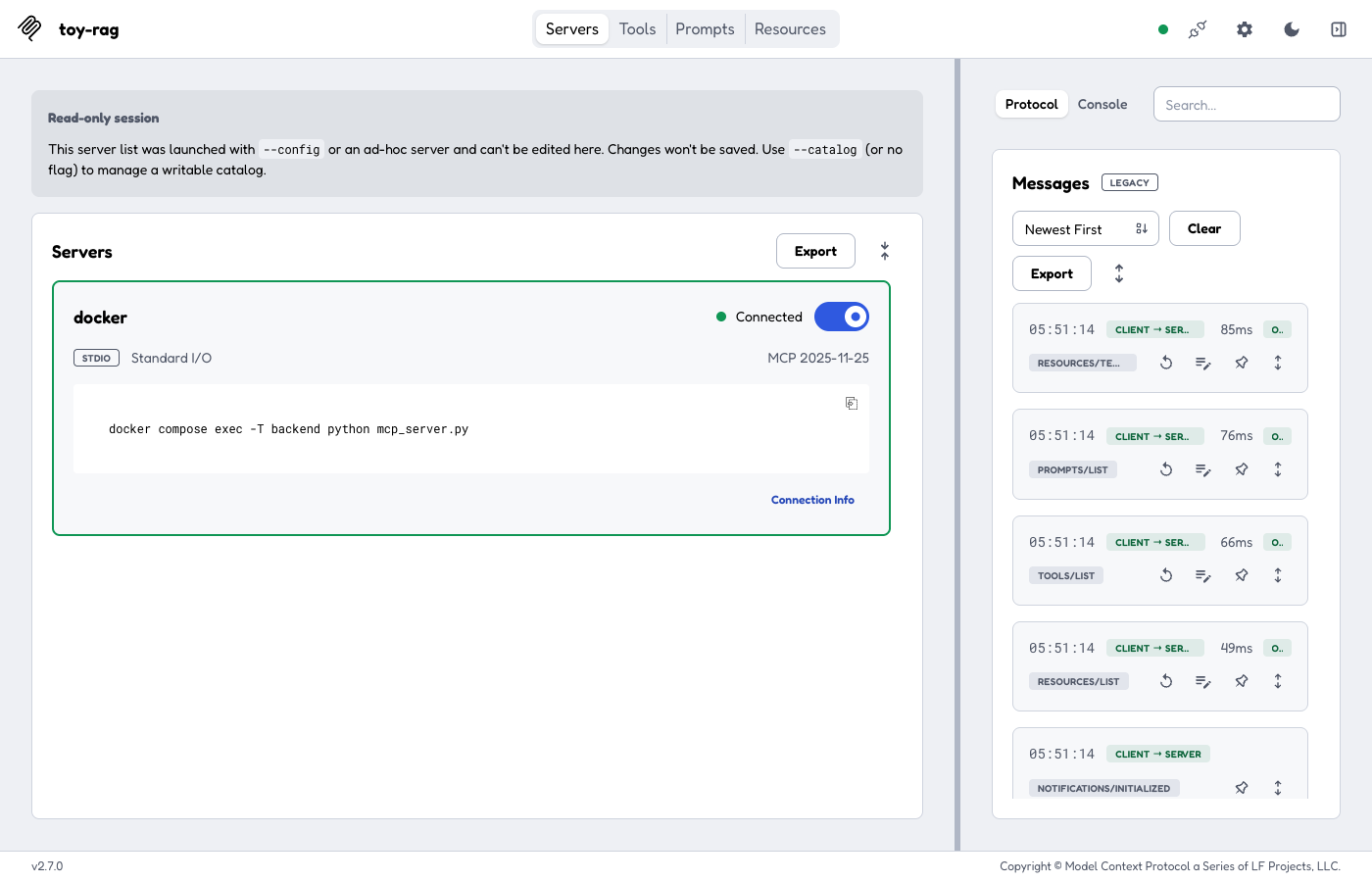This screenshot has height=882, width=1372.
Task: Expand the NOTIFICATIONS/INITIALIZED message
Action: coord(1278,788)
